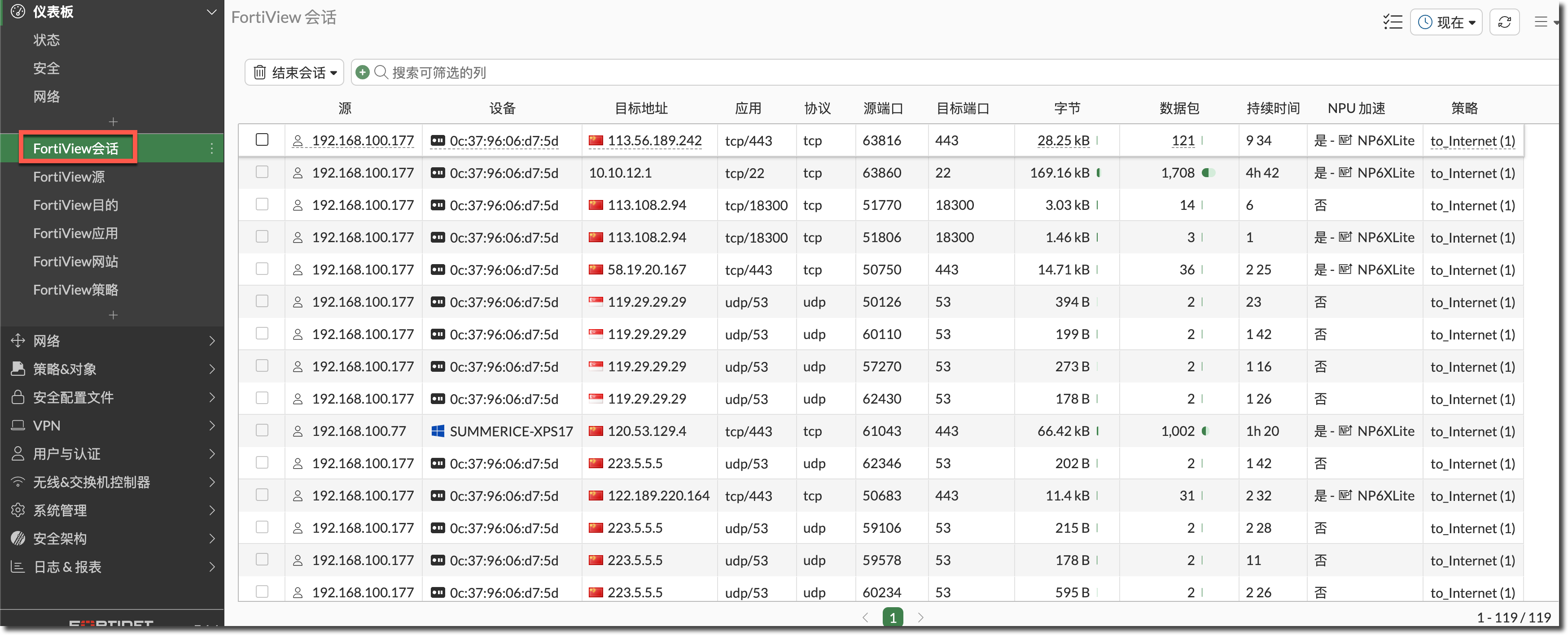Click page number 1 button

[892, 618]
